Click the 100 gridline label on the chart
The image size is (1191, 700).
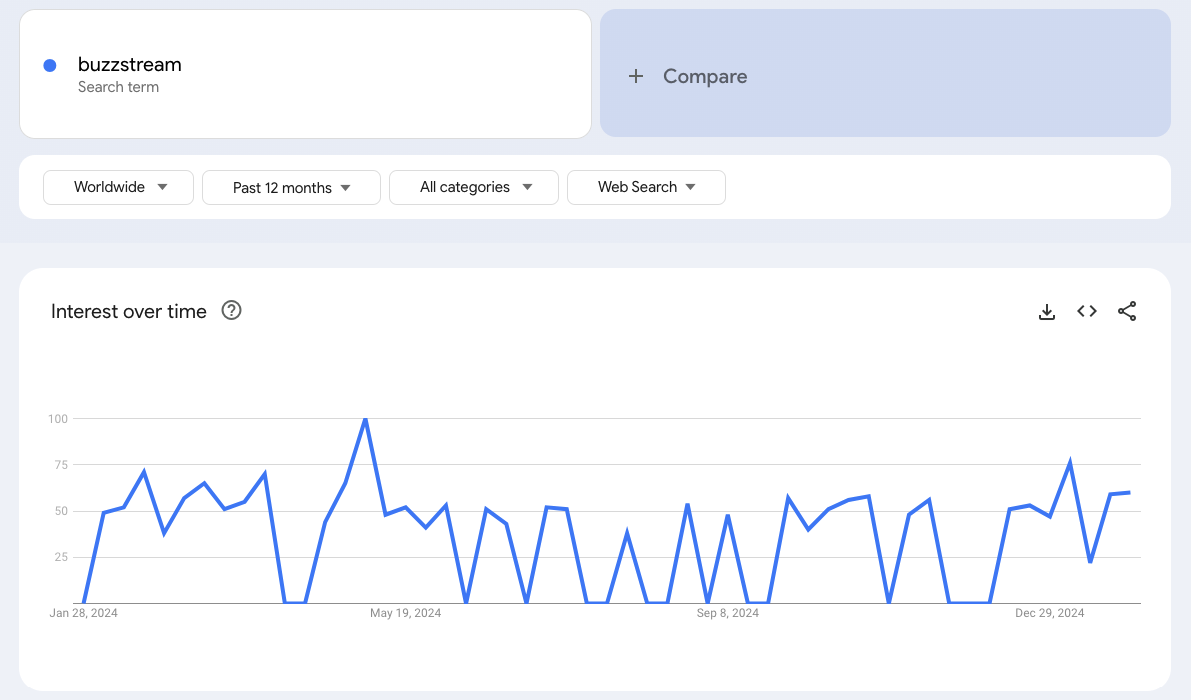pos(59,419)
